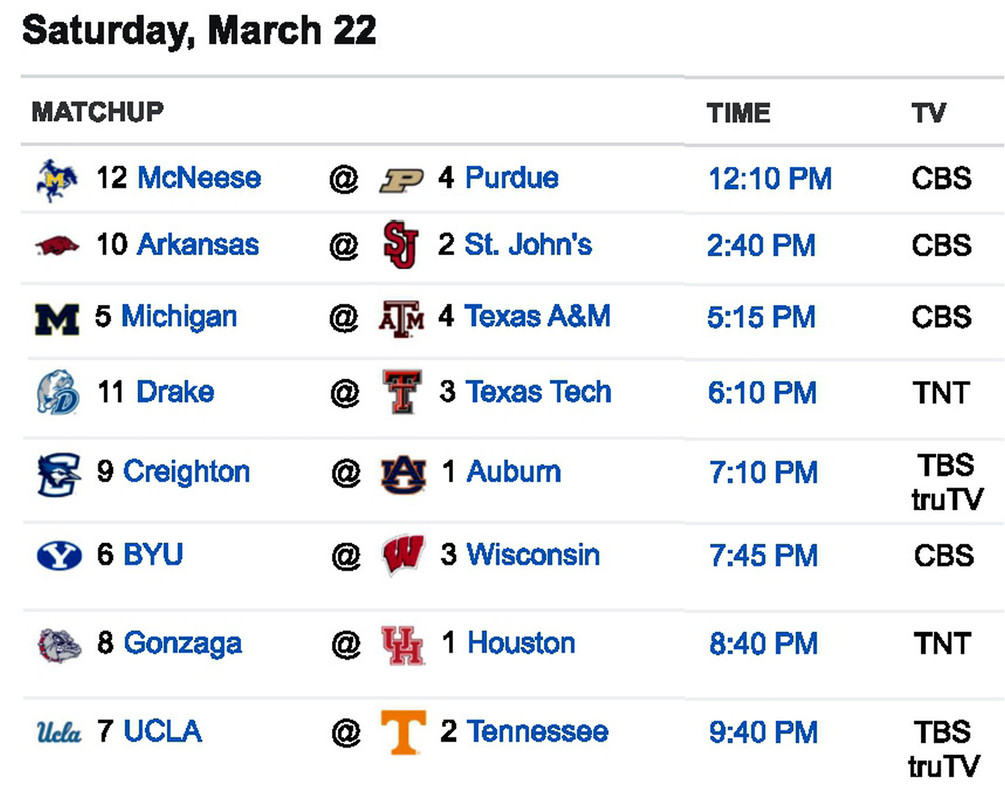Click the Auburn team logo
Screen dimensions: 1005x800
(x=403, y=472)
